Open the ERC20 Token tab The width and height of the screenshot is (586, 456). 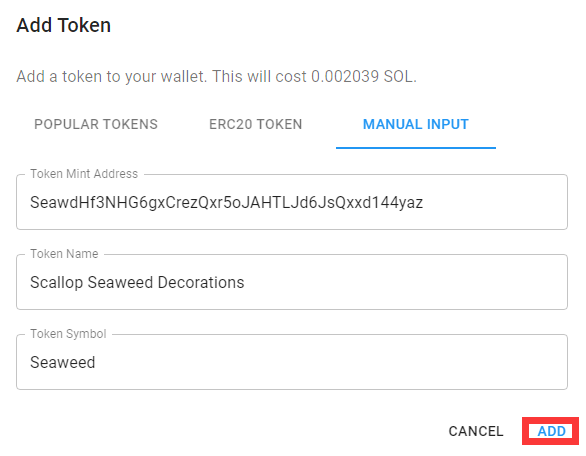click(x=256, y=124)
